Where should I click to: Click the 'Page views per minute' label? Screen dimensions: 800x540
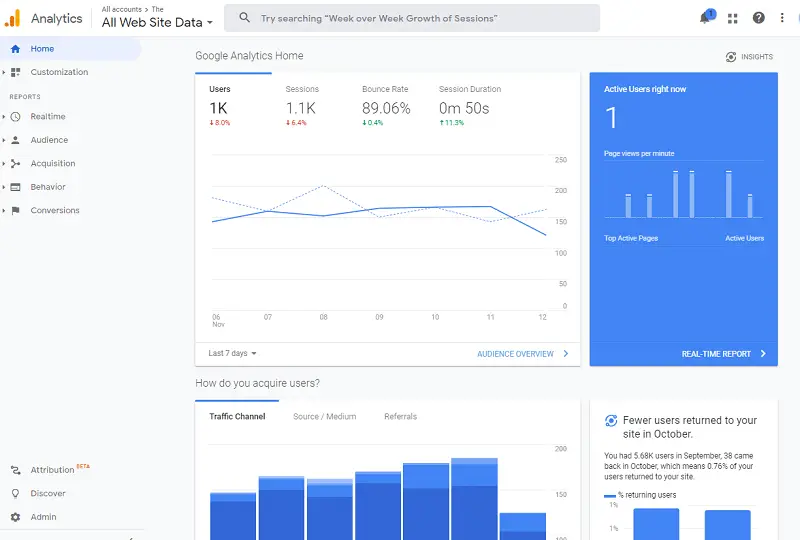tap(639, 154)
